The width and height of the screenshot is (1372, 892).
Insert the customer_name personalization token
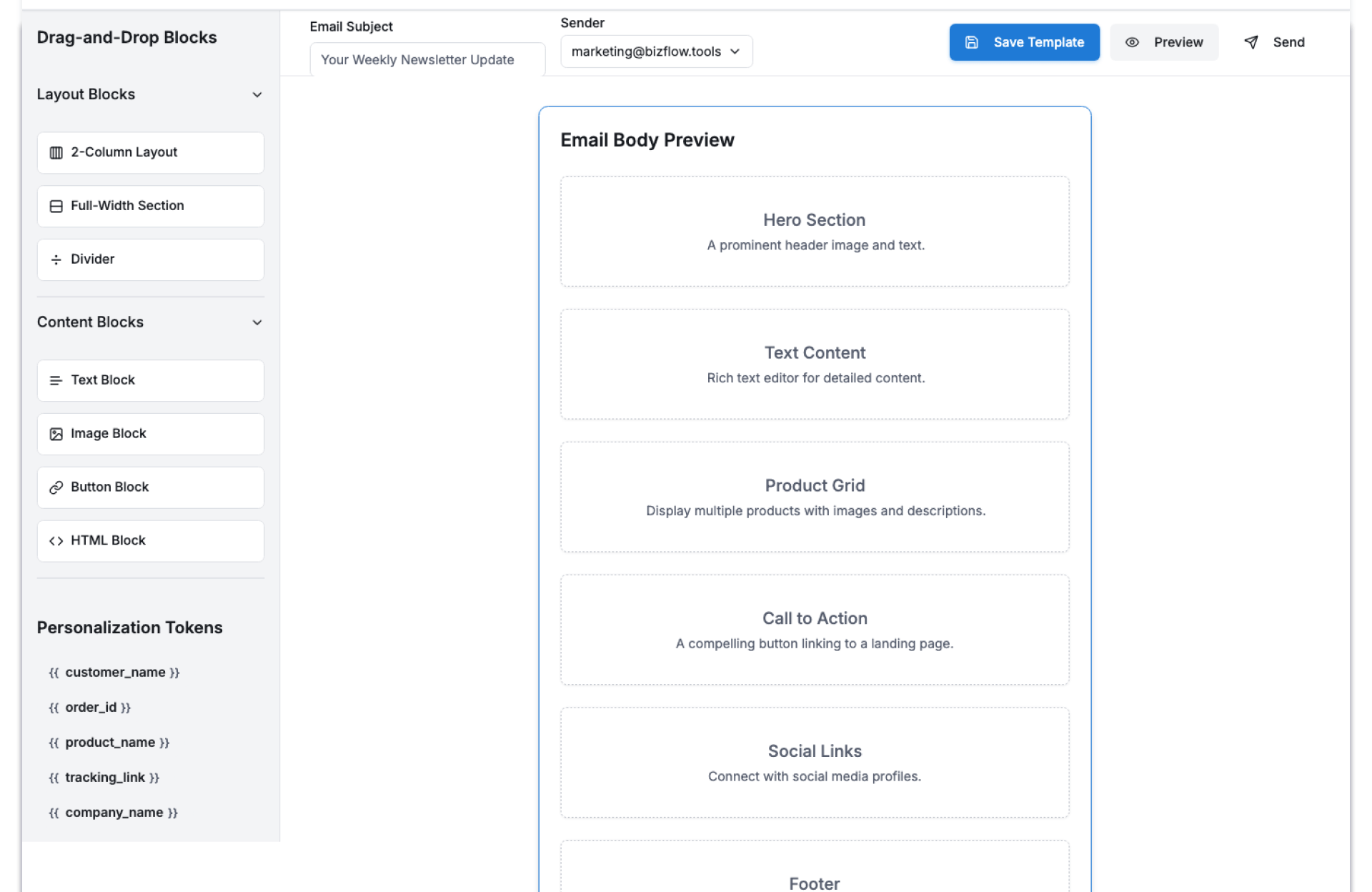[114, 673]
